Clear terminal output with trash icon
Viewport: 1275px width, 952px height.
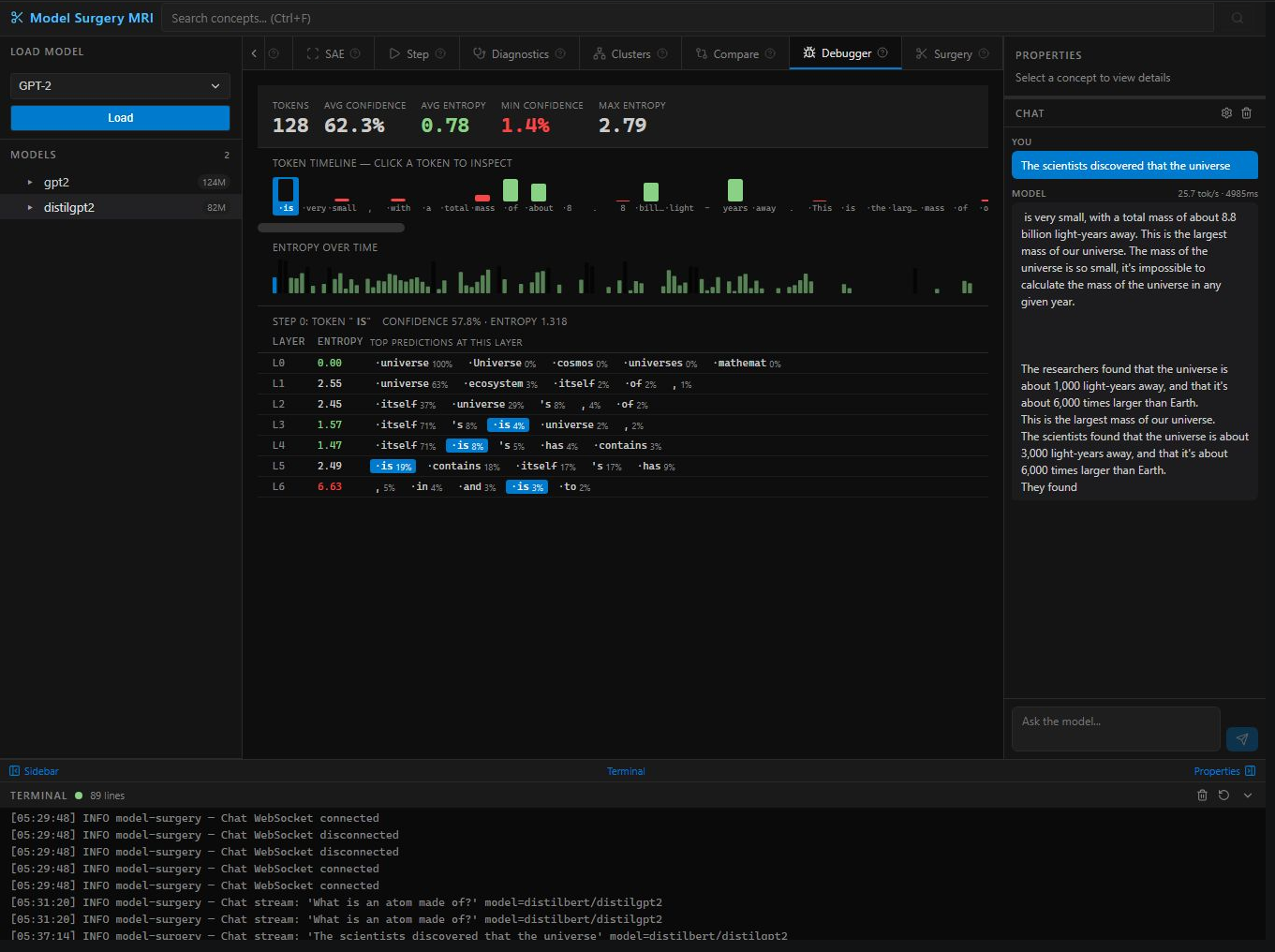pos(1202,796)
